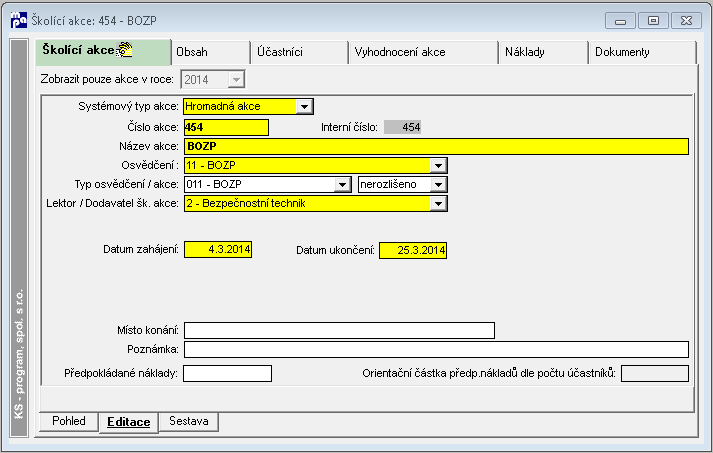Open the Vyhodnocení akce tab
The height and width of the screenshot is (453, 713).
click(x=423, y=52)
